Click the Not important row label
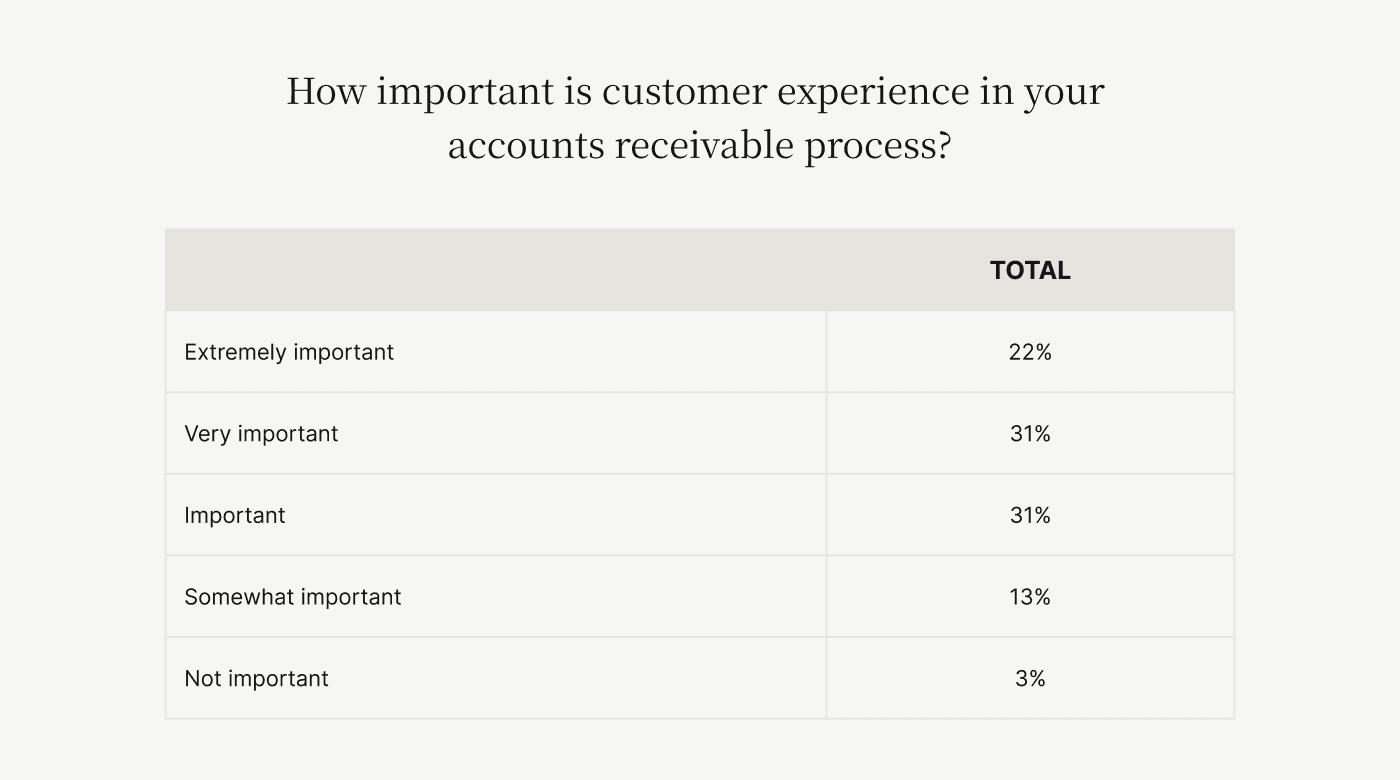The height and width of the screenshot is (780, 1400). (256, 678)
